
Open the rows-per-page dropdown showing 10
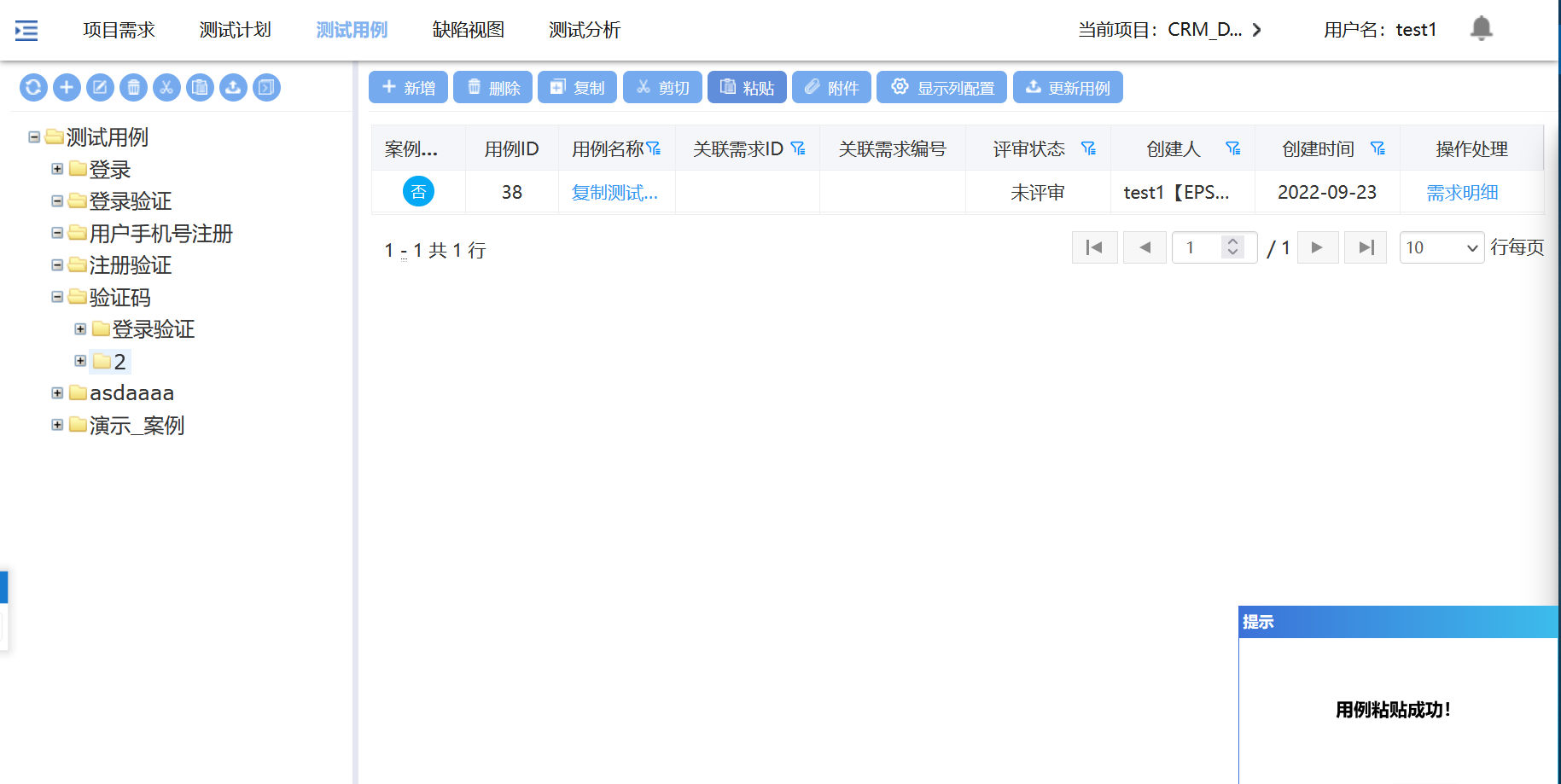point(1441,247)
